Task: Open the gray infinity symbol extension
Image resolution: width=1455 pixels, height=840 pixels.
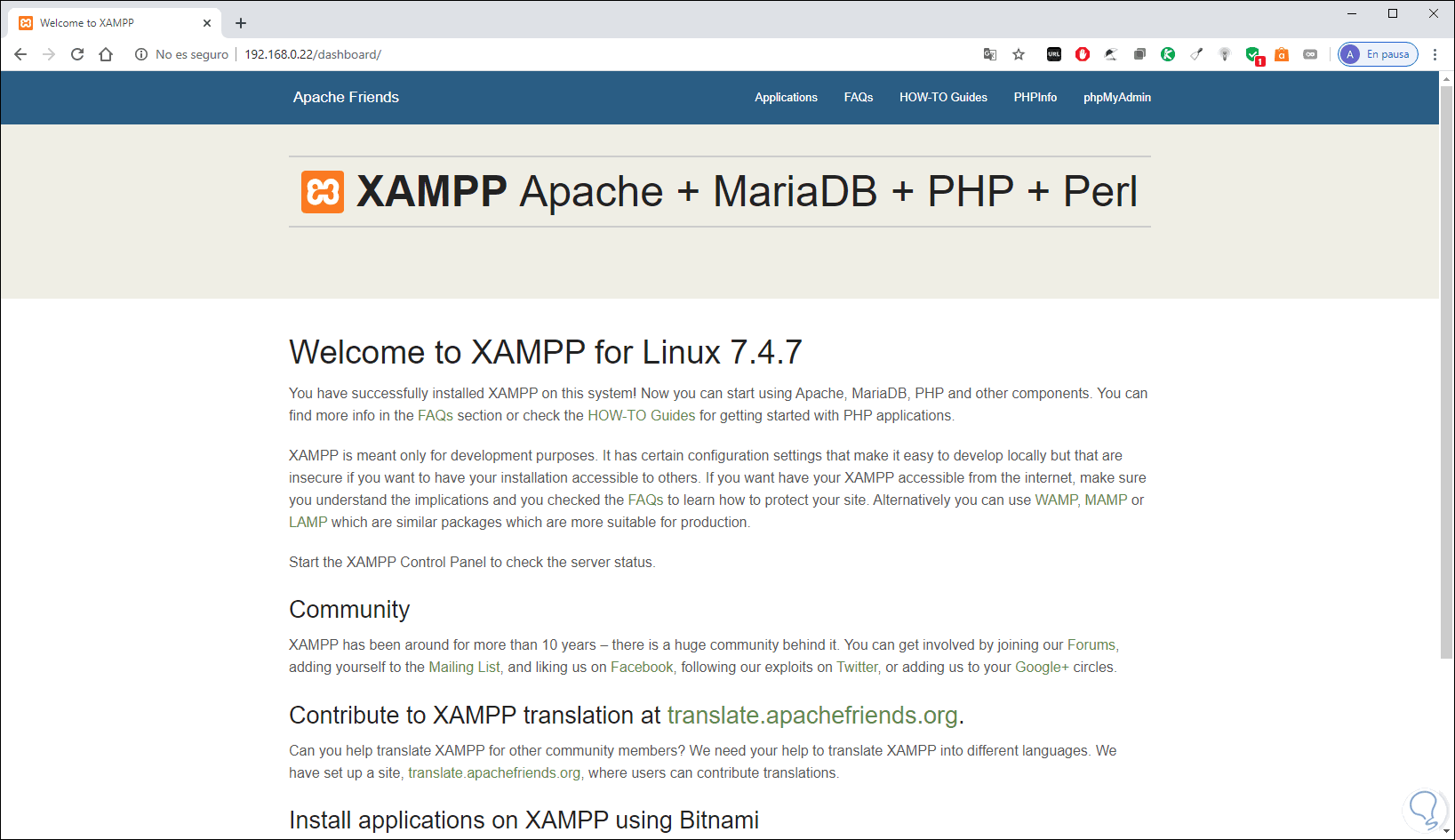Action: [1310, 54]
